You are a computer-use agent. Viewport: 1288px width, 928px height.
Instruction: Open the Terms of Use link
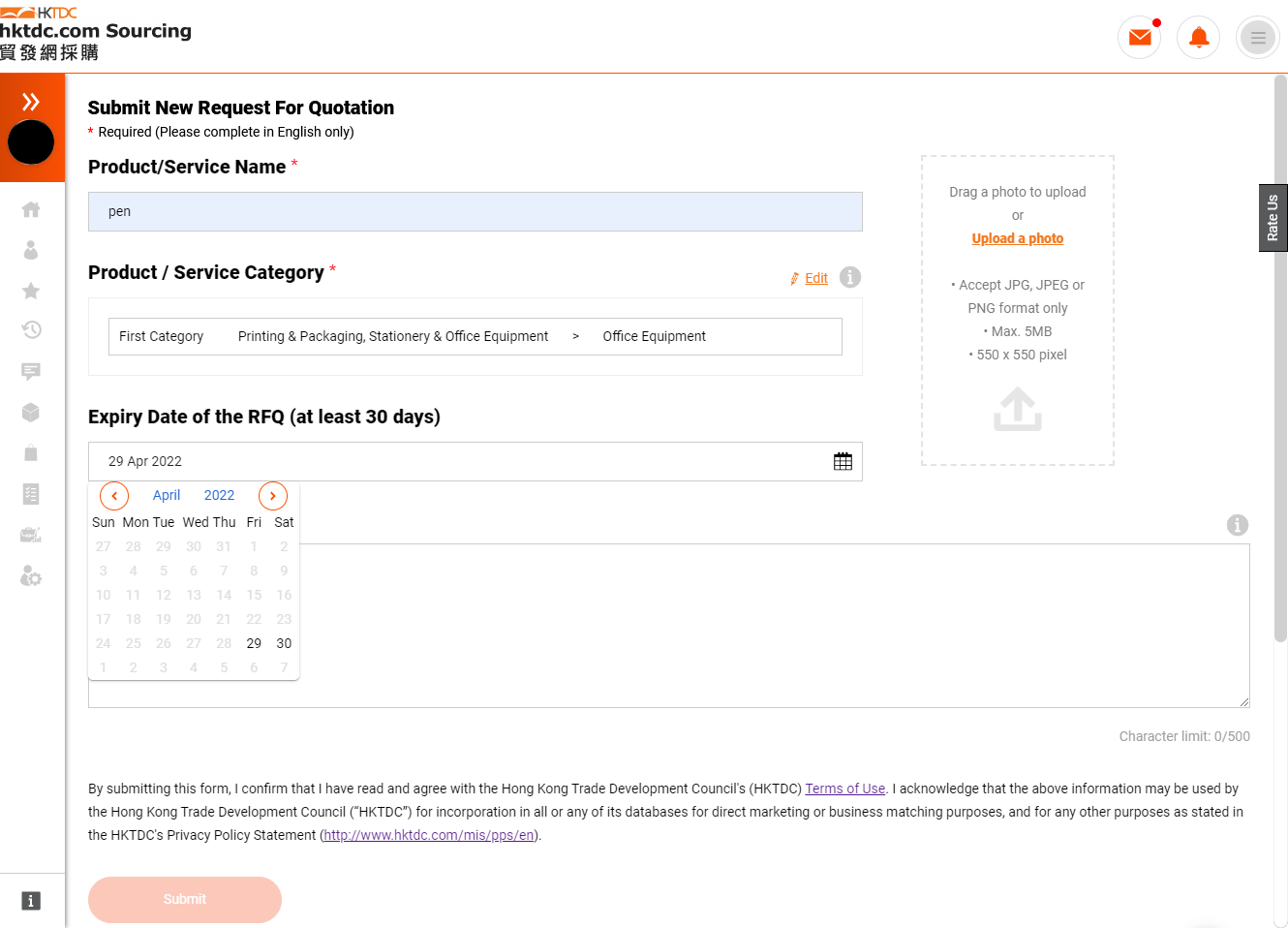[x=845, y=789]
